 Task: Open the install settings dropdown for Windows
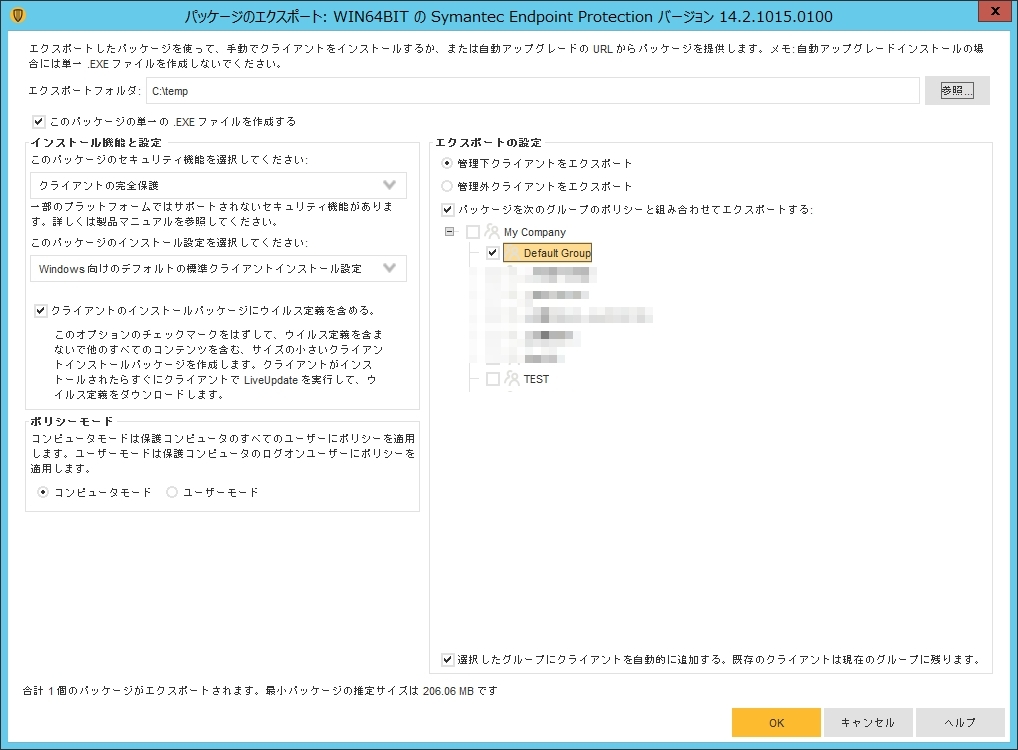tap(218, 268)
